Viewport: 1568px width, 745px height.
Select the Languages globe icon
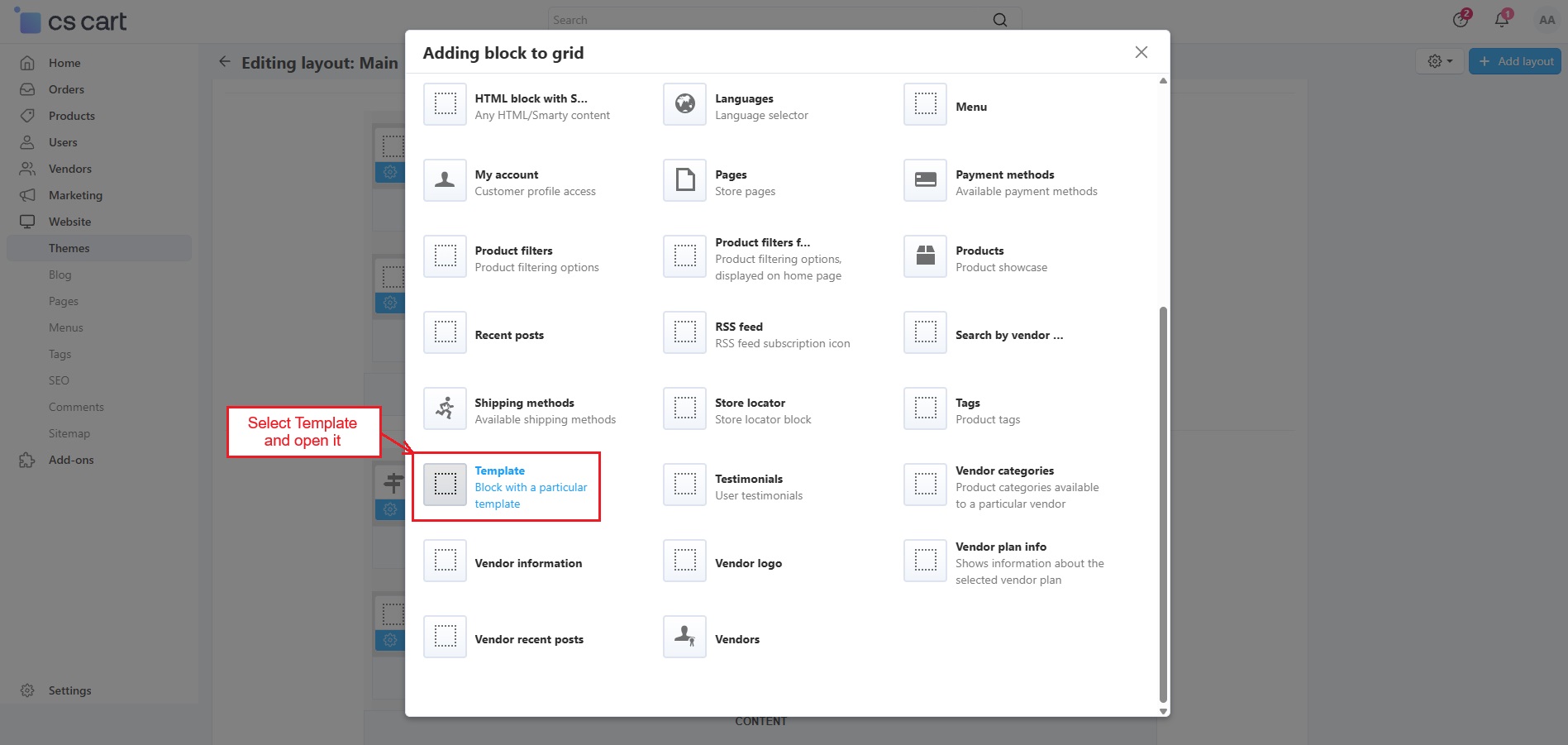click(684, 104)
